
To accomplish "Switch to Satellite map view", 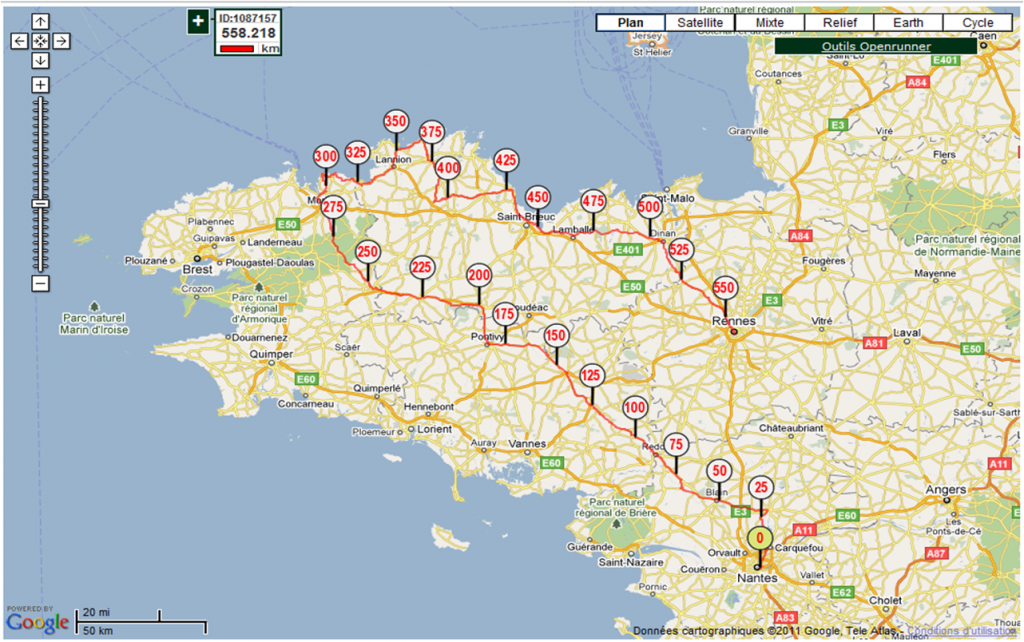I will pyautogui.click(x=700, y=23).
